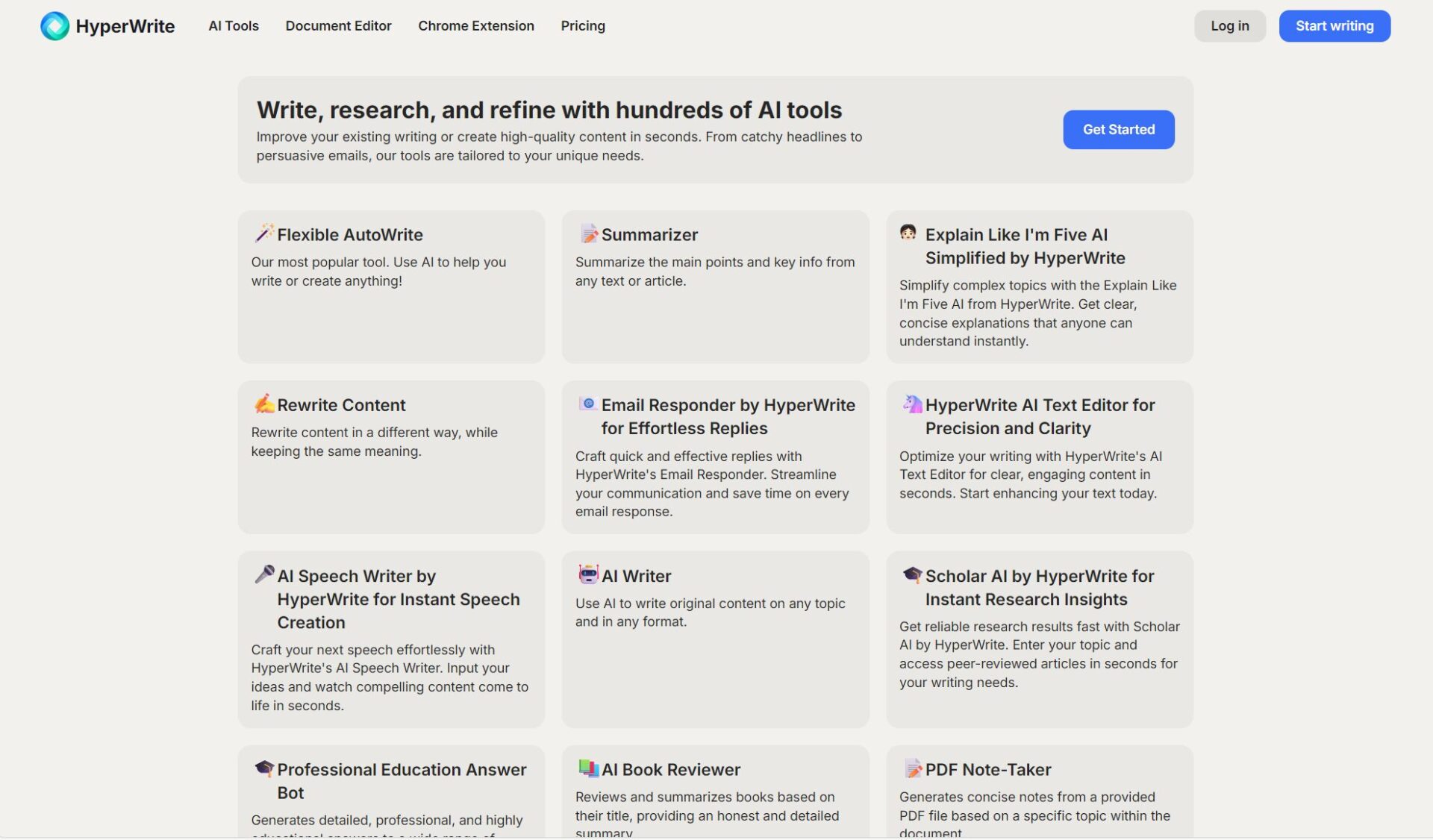Click the blue Start writing button
The image size is (1433, 840).
click(1334, 26)
